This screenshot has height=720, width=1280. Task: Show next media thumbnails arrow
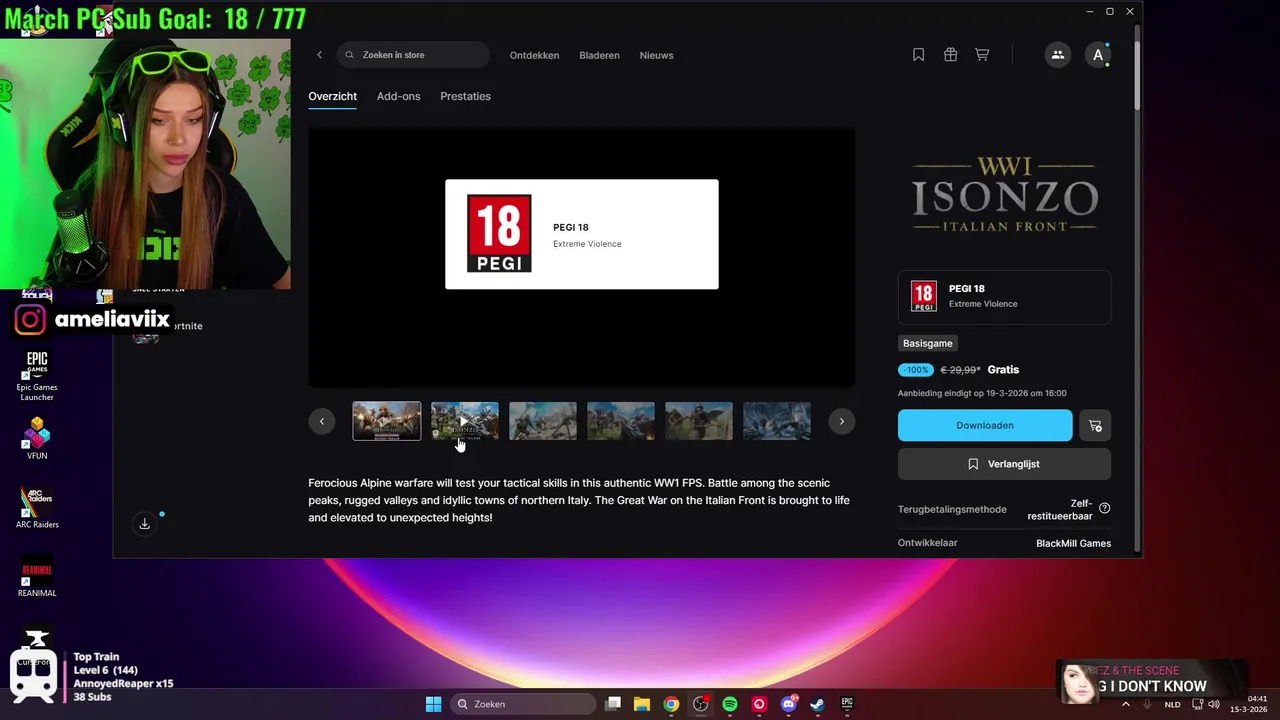(842, 421)
